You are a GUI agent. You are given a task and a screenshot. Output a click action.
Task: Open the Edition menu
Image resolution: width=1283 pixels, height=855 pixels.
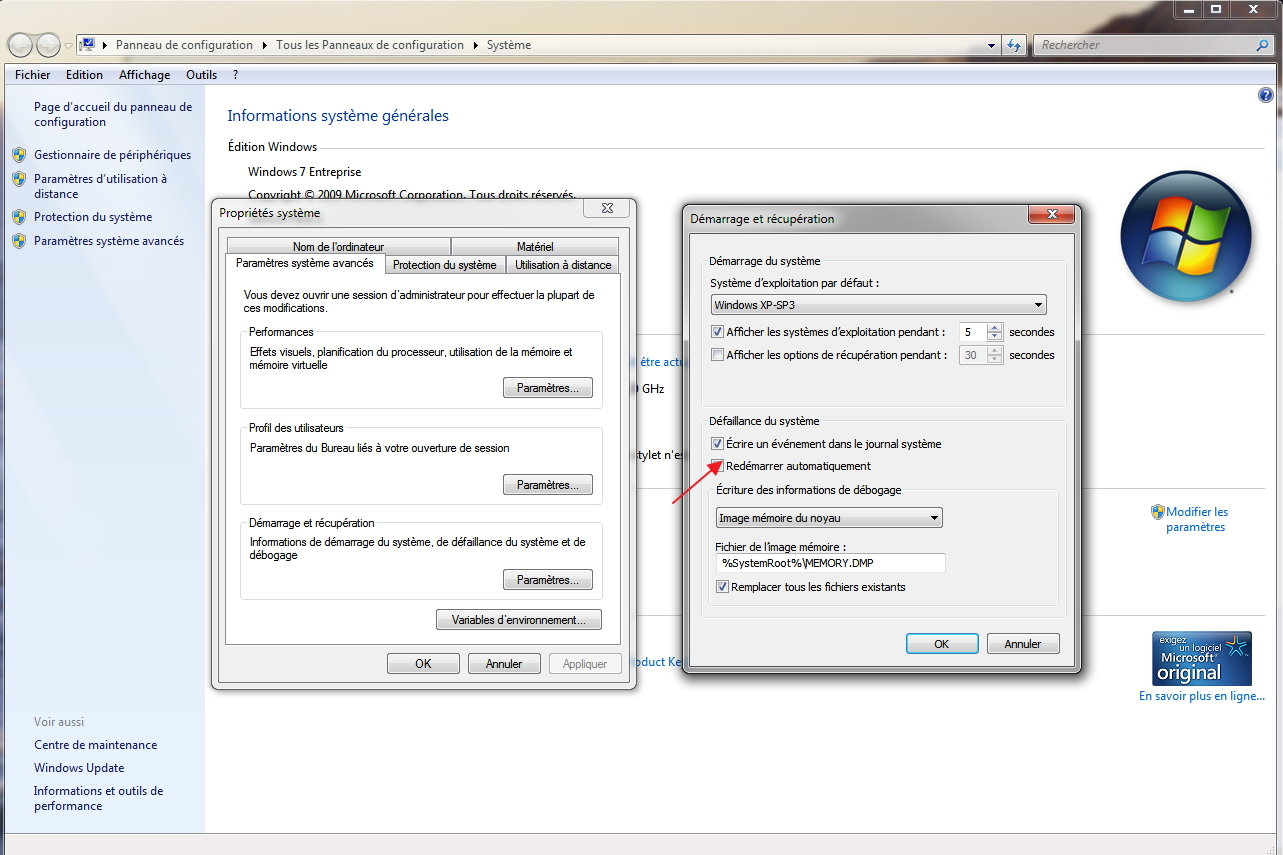pos(85,75)
